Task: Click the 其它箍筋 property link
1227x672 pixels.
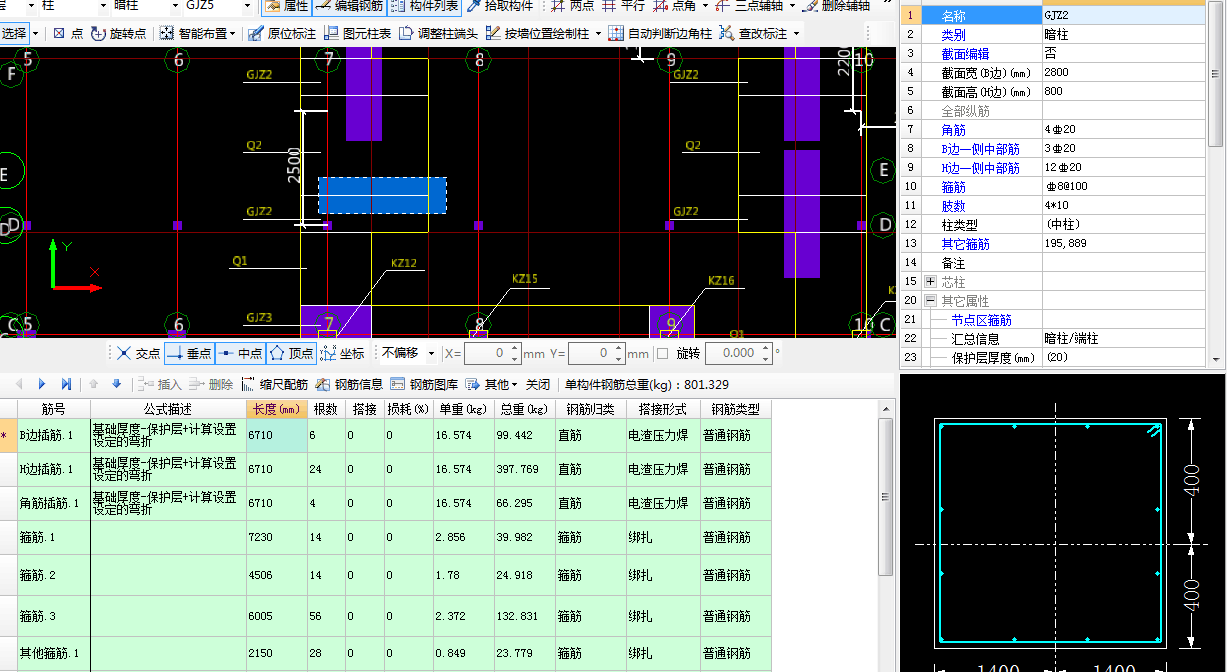Action: click(965, 244)
